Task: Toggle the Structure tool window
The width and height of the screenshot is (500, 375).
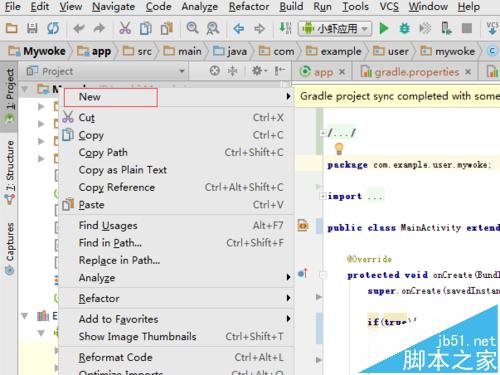Action: point(10,172)
